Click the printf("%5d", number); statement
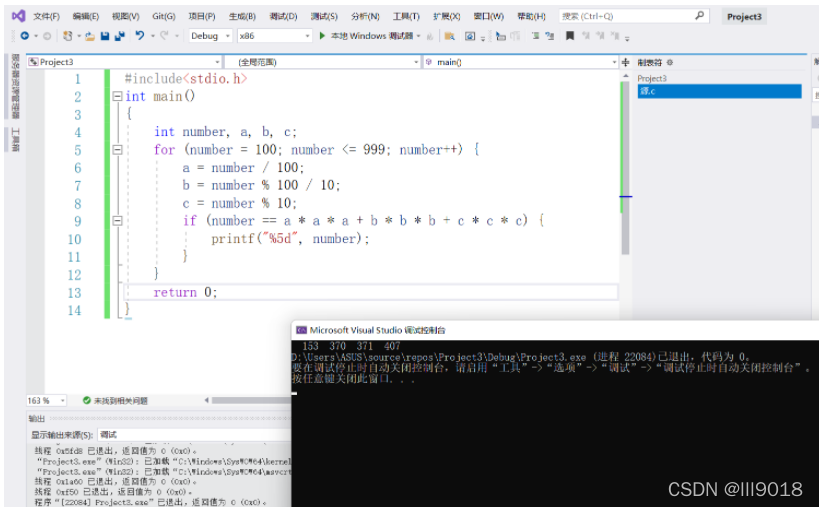This screenshot has height=507, width=819. 290,239
